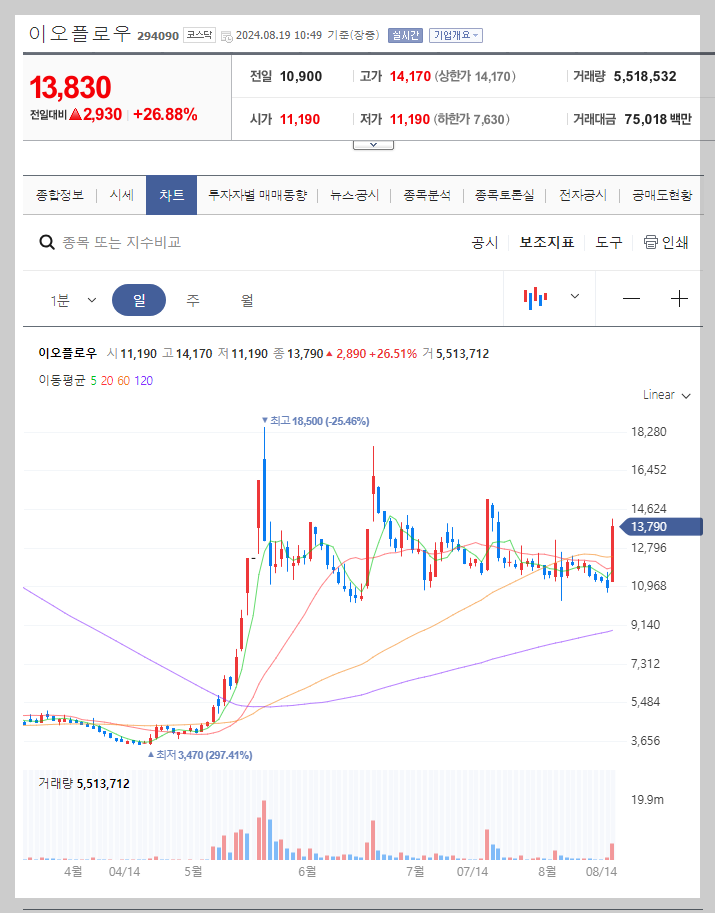Open the Linear scale dropdown
The width and height of the screenshot is (715, 913).
(666, 395)
